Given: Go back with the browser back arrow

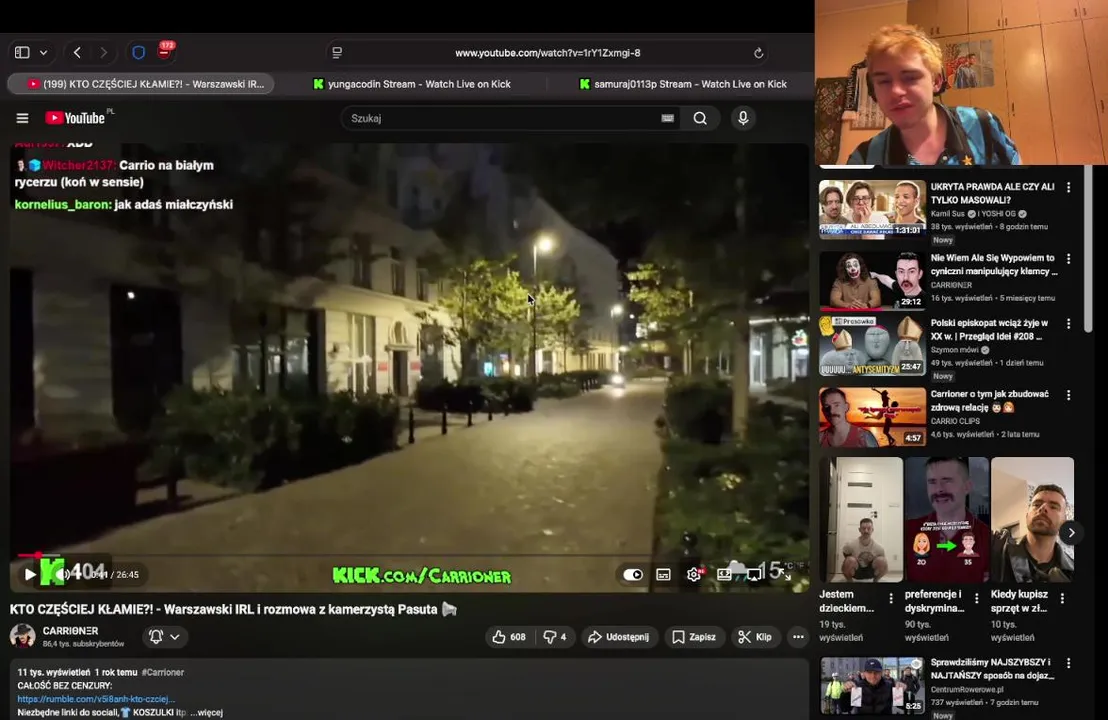Looking at the screenshot, I should pos(78,52).
